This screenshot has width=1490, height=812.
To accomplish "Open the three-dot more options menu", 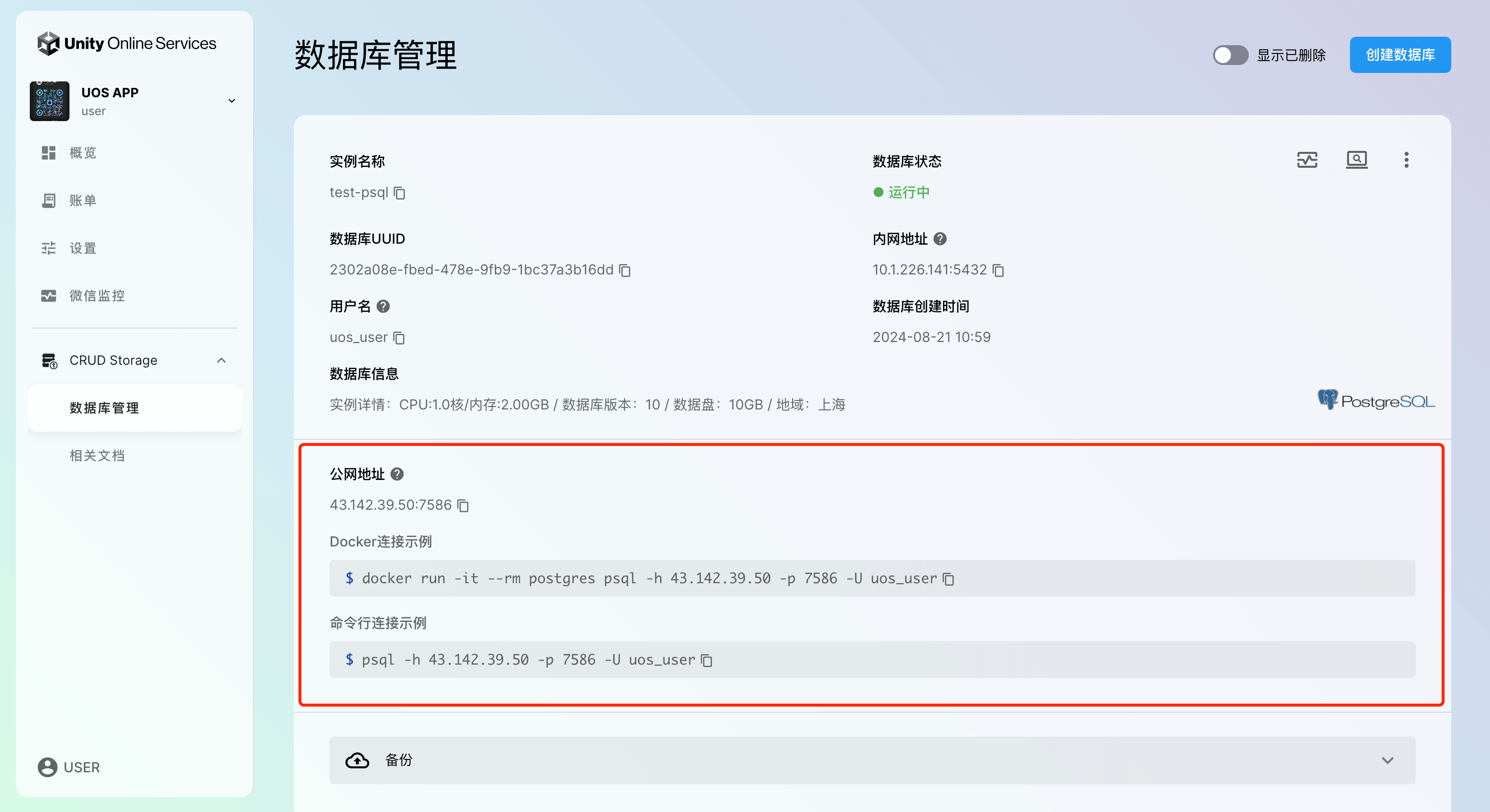I will pyautogui.click(x=1406, y=160).
